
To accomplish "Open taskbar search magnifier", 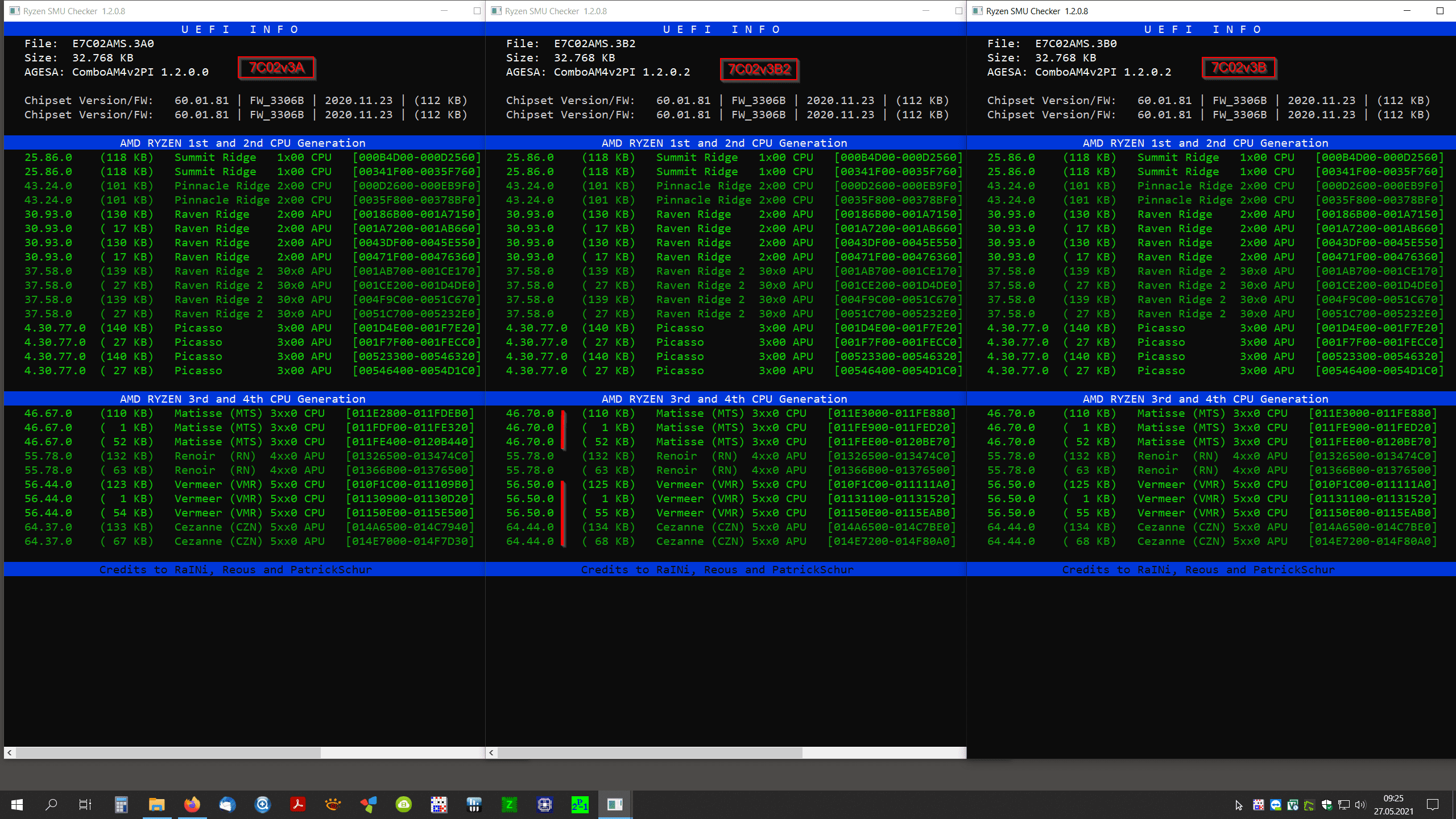I will pyautogui.click(x=51, y=804).
